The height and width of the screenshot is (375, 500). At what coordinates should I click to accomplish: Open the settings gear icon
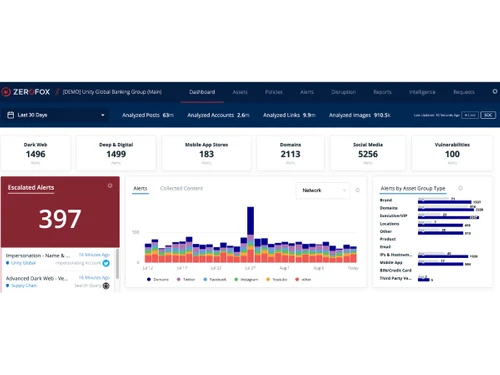495,91
